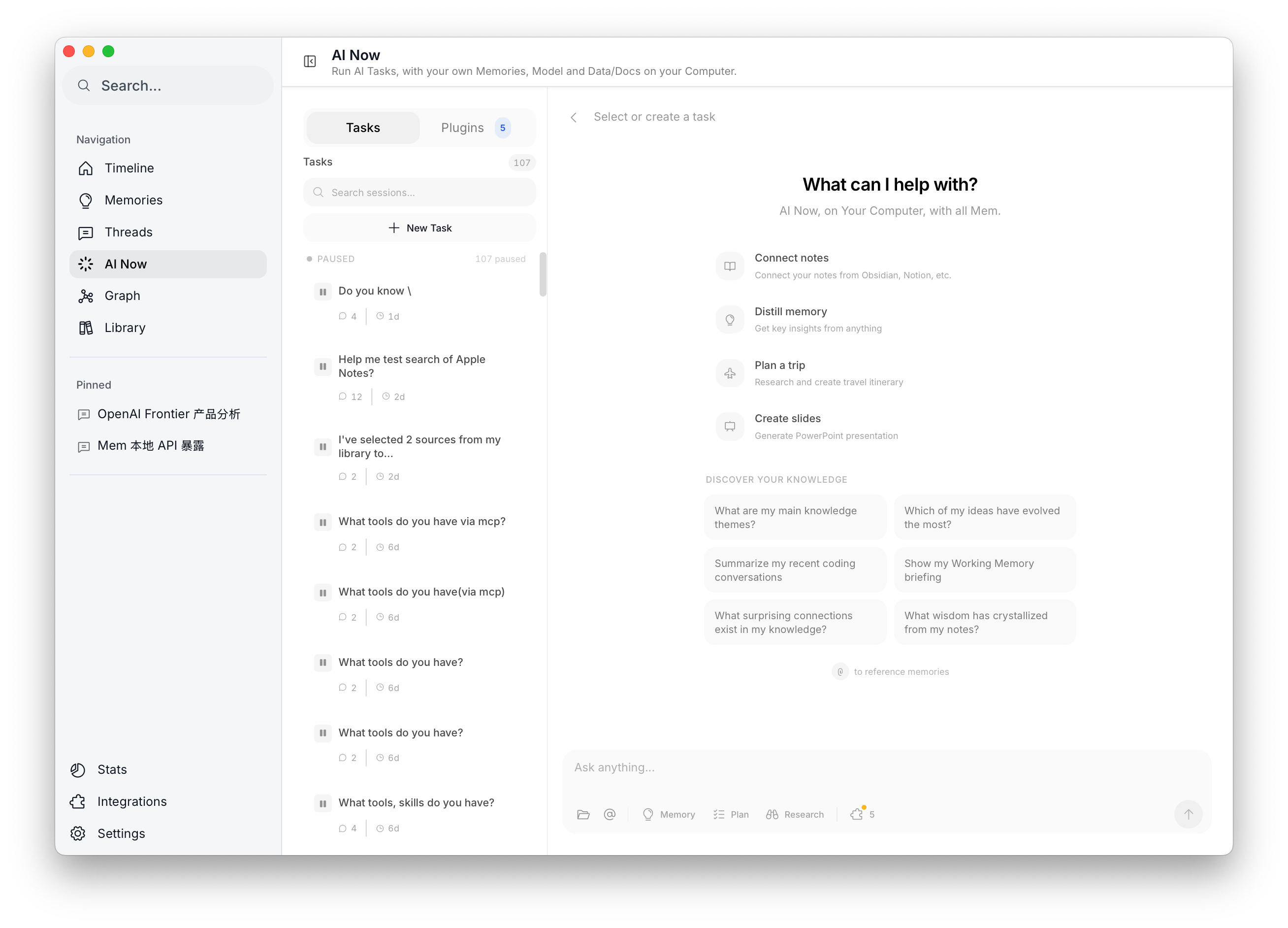Viewport: 1288px width, 928px height.
Task: Click the New Task button
Action: (x=419, y=228)
